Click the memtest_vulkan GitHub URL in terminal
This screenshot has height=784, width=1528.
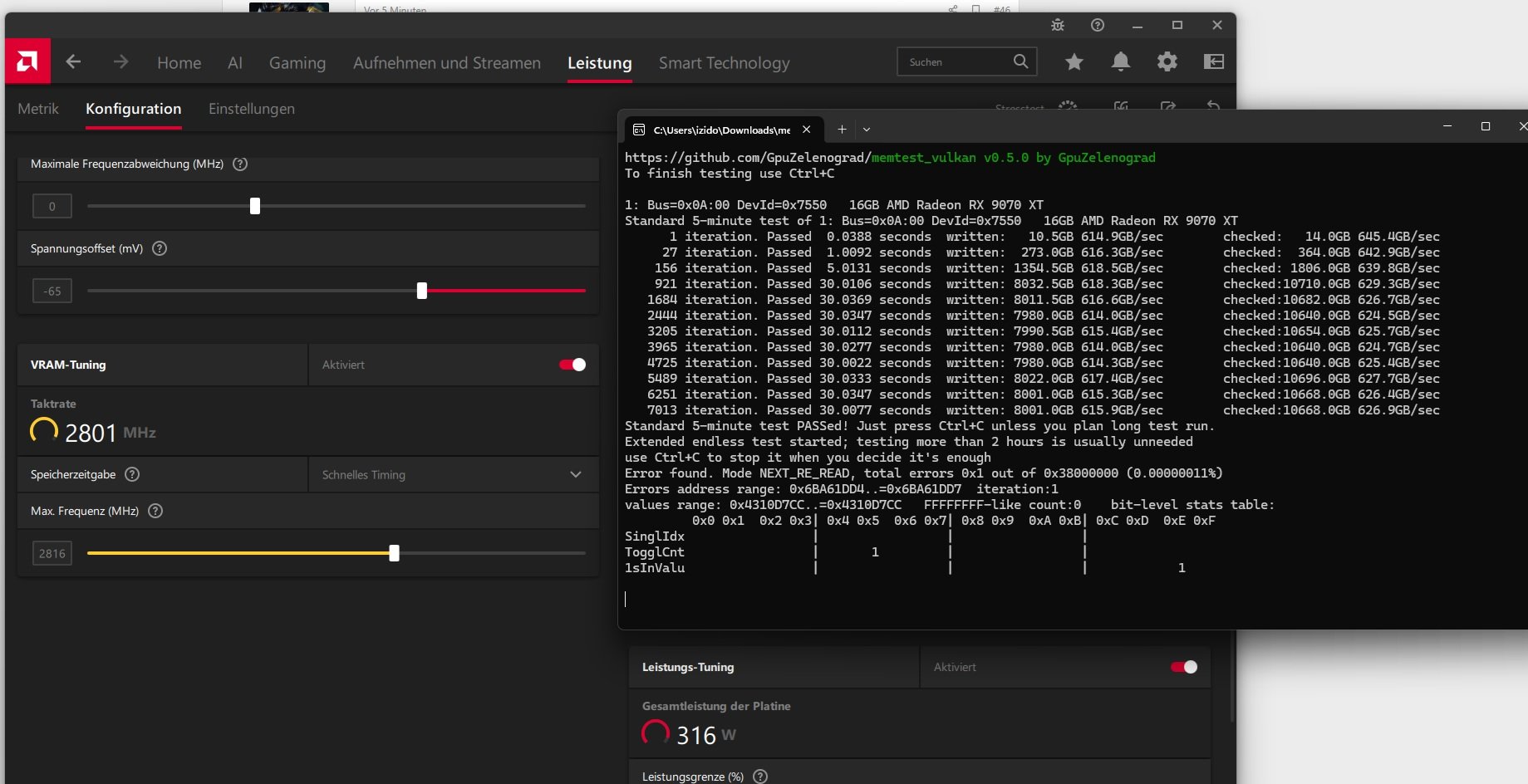[800, 158]
